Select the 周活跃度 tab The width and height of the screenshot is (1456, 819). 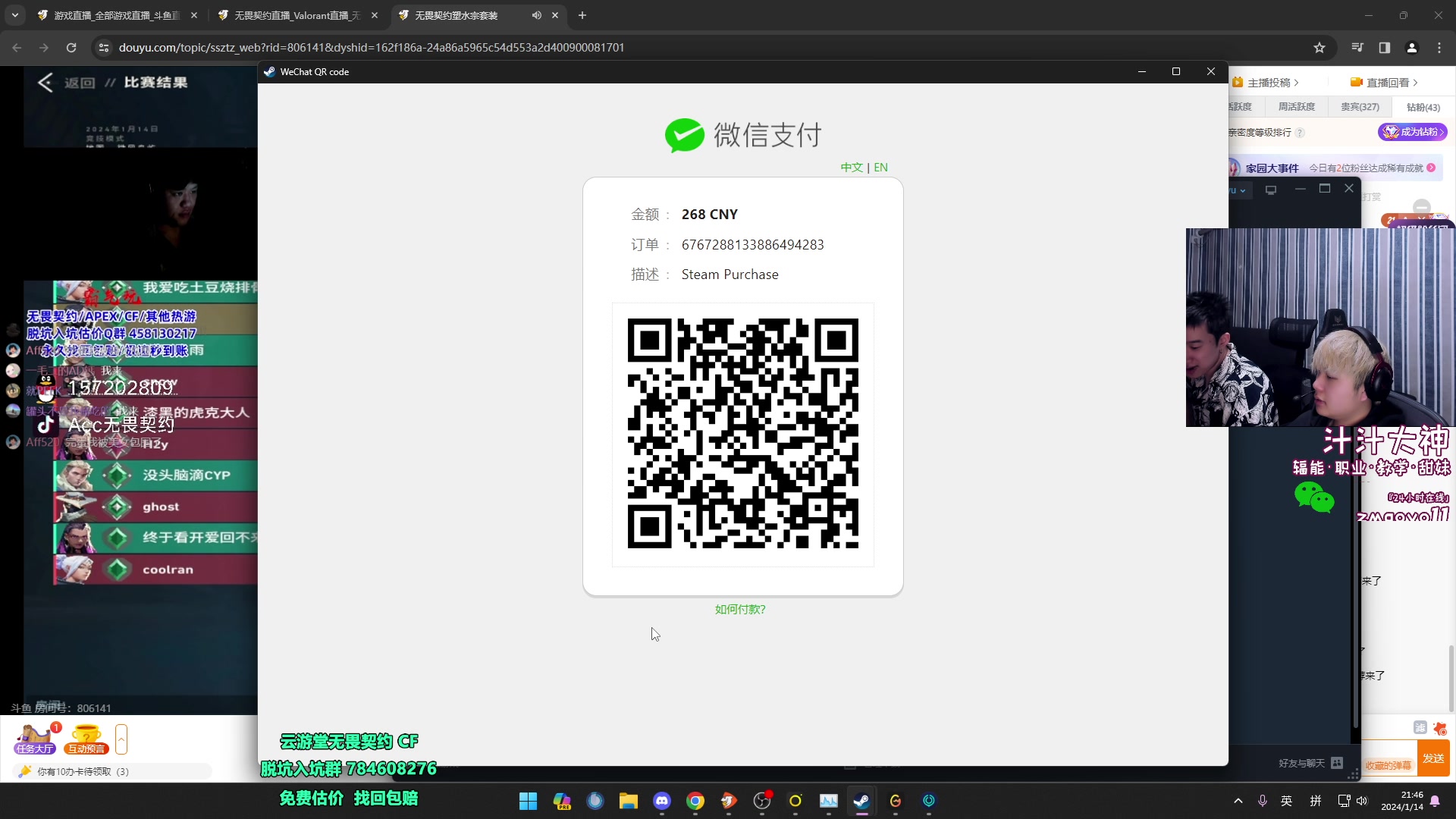(x=1297, y=107)
